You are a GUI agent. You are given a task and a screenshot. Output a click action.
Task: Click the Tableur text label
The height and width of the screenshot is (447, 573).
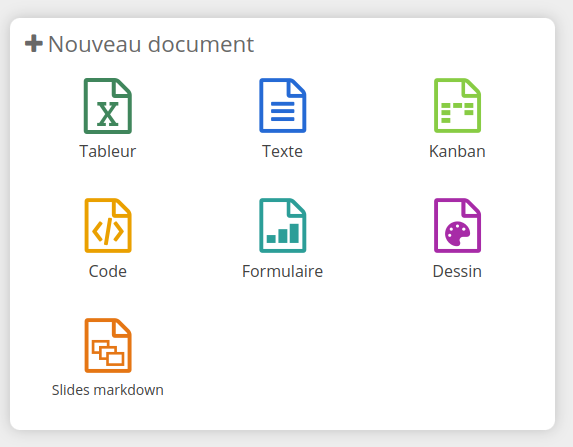[107, 151]
